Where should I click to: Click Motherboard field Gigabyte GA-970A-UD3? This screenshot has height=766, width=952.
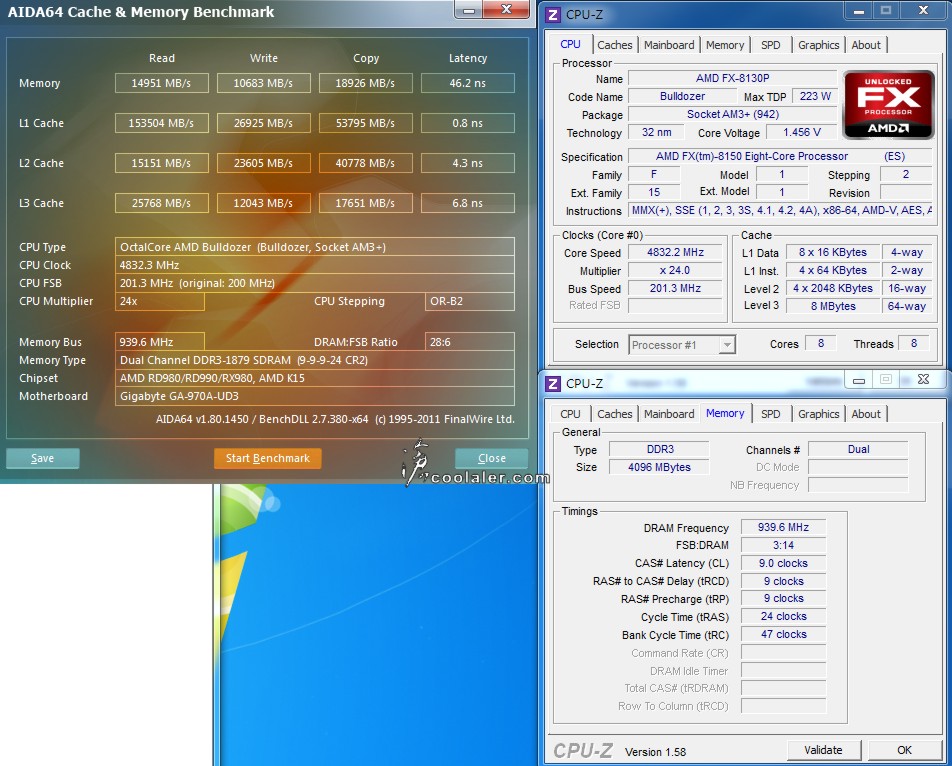tap(314, 396)
